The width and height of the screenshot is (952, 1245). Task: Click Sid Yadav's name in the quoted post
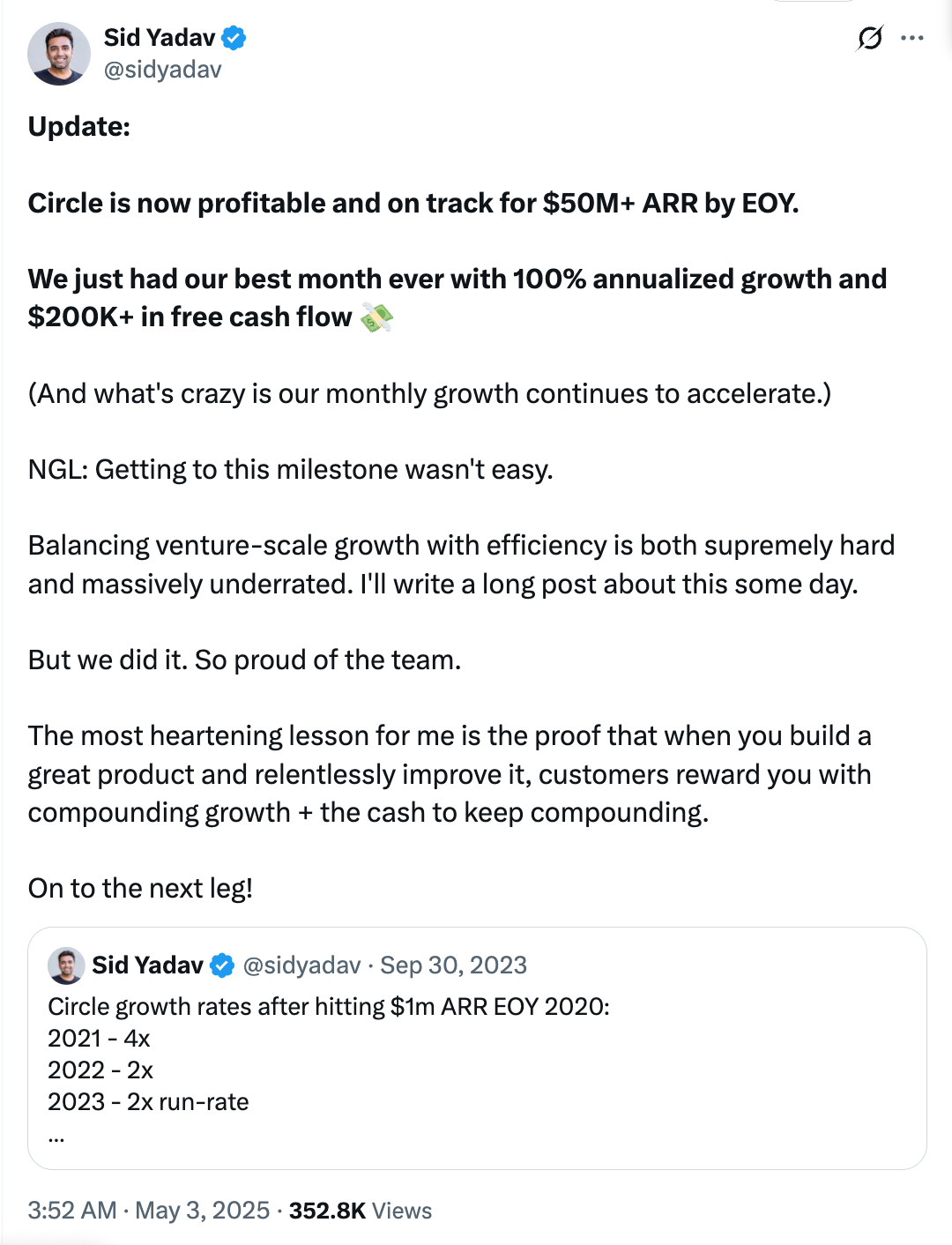point(147,965)
